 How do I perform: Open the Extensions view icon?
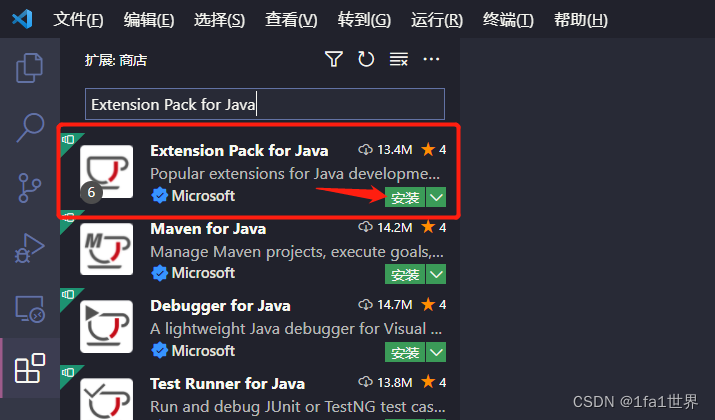pos(30,368)
